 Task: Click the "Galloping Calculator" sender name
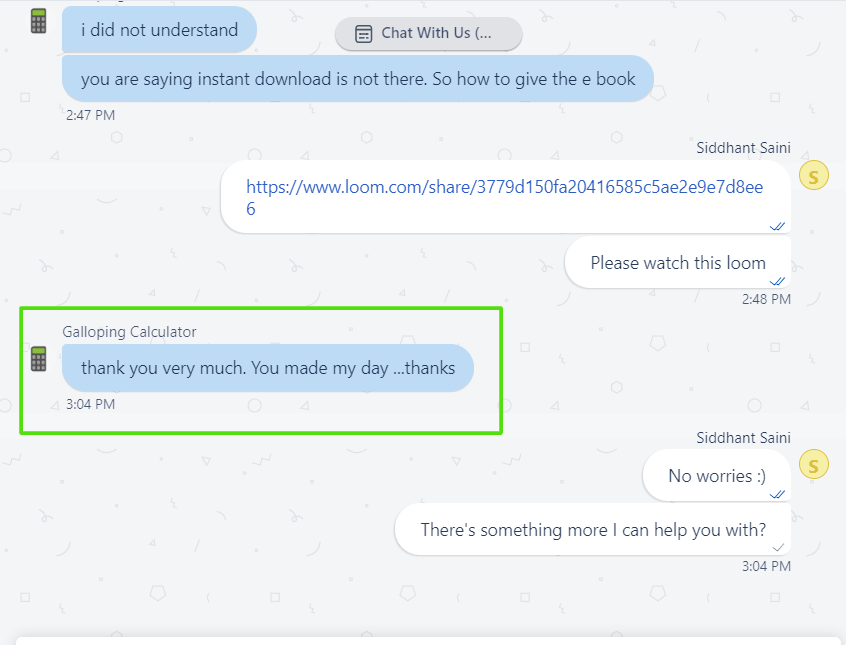tap(130, 332)
